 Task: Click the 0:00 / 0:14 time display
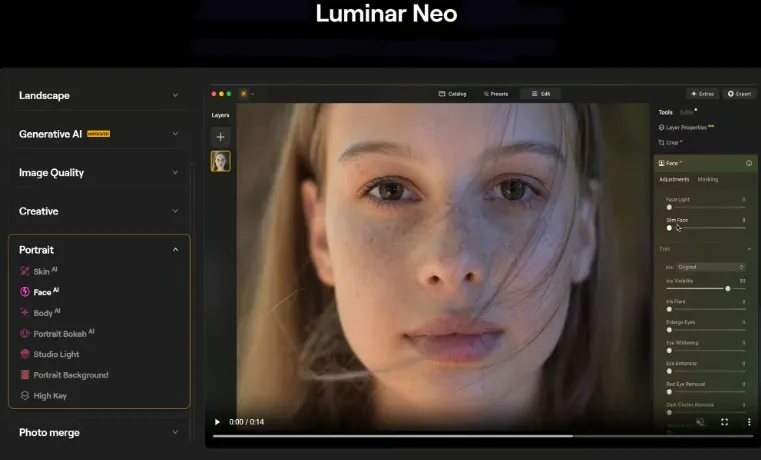247,422
